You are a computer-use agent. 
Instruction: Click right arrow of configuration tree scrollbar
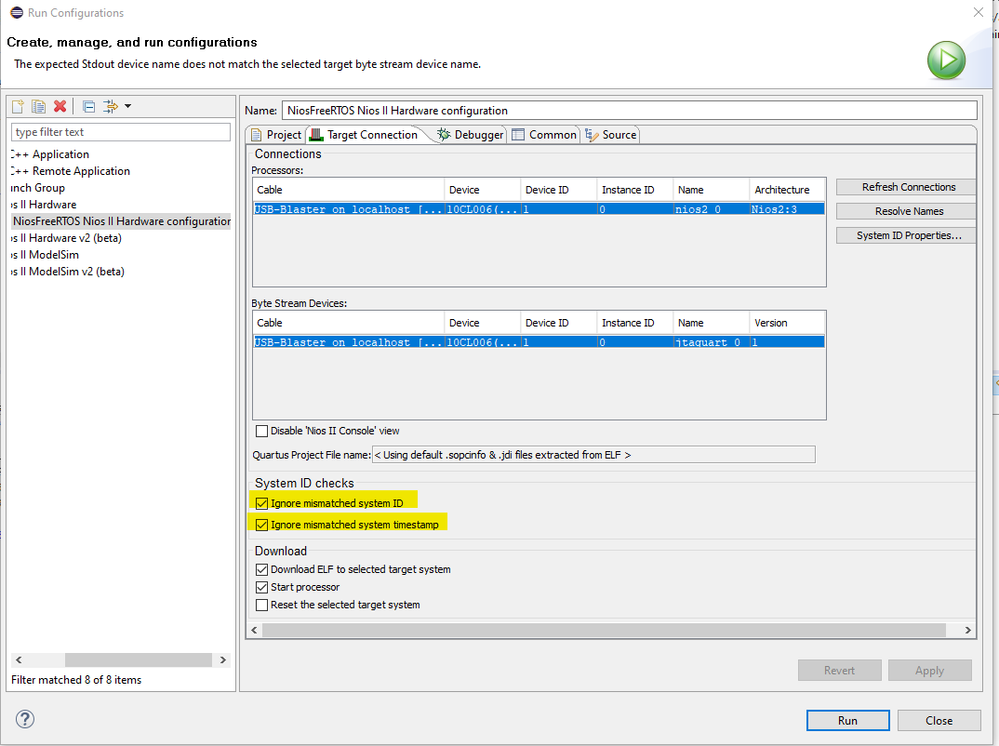coord(223,660)
